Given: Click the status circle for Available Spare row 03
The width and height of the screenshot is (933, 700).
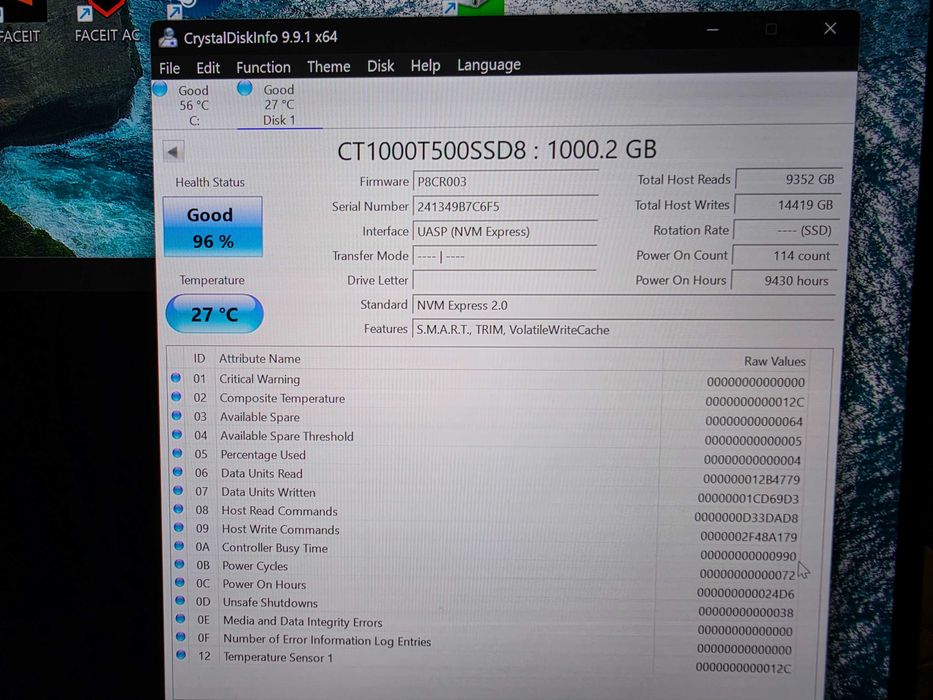Looking at the screenshot, I should point(177,415).
